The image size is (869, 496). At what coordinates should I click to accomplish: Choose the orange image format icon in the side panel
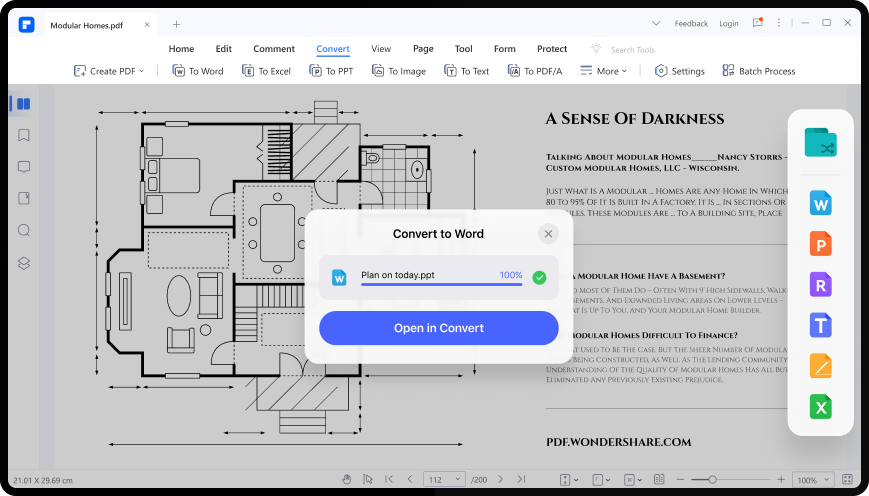(x=820, y=366)
